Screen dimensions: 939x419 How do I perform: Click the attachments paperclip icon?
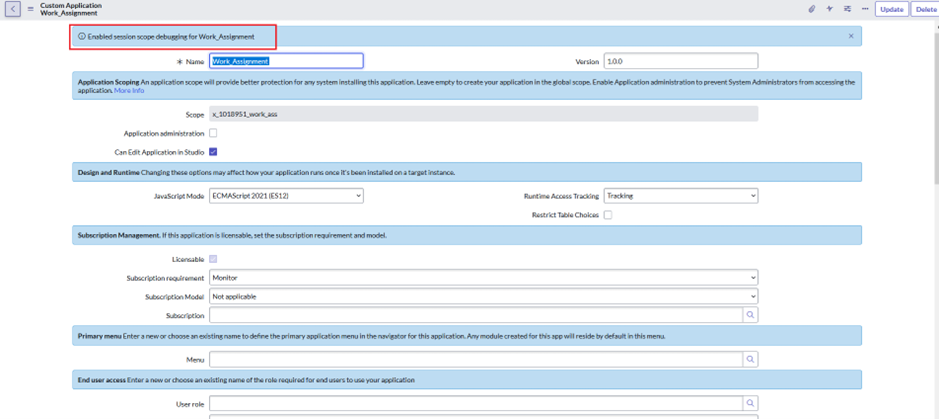pos(811,9)
